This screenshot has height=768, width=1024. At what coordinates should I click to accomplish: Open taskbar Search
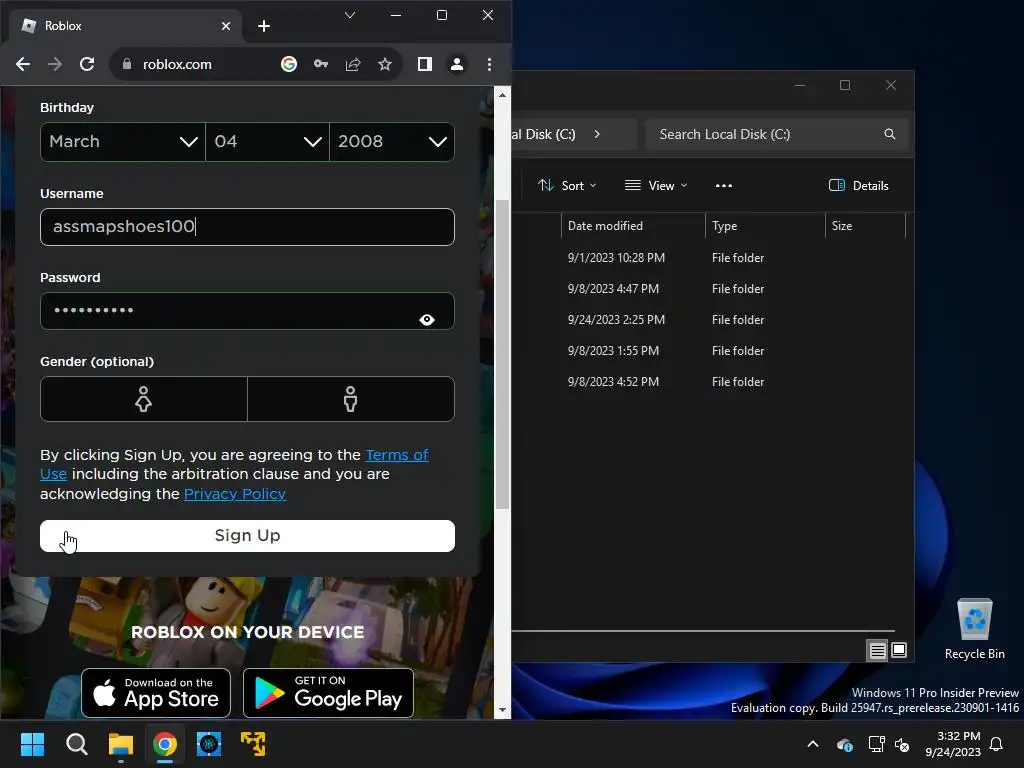[76, 744]
